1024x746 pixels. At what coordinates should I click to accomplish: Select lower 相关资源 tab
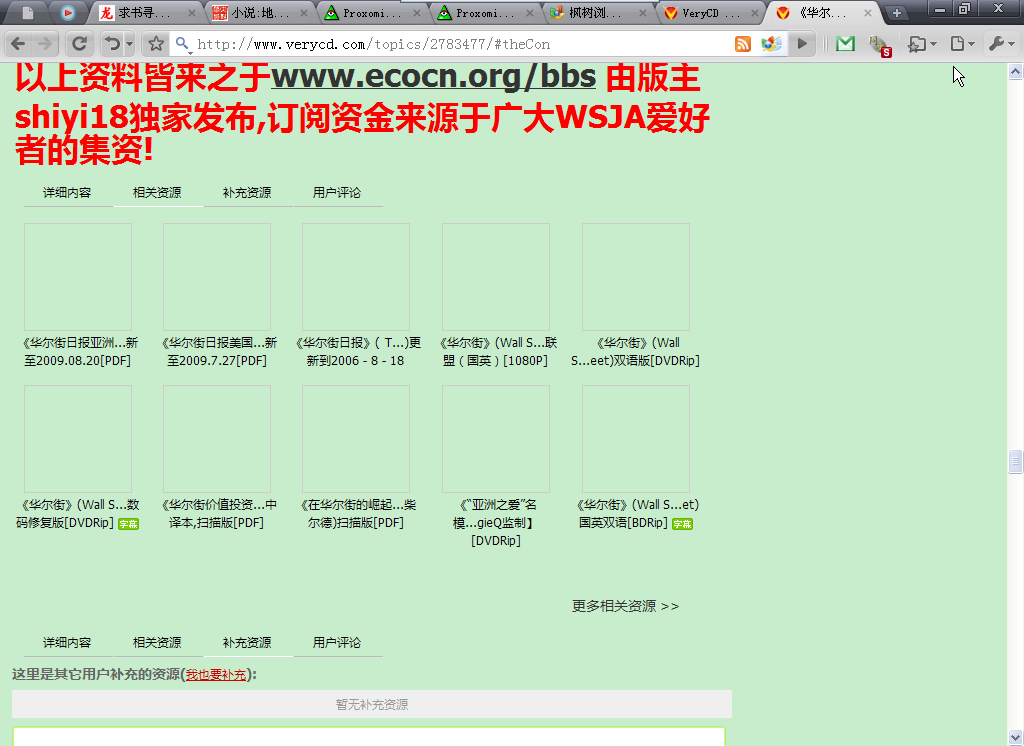pyautogui.click(x=157, y=643)
